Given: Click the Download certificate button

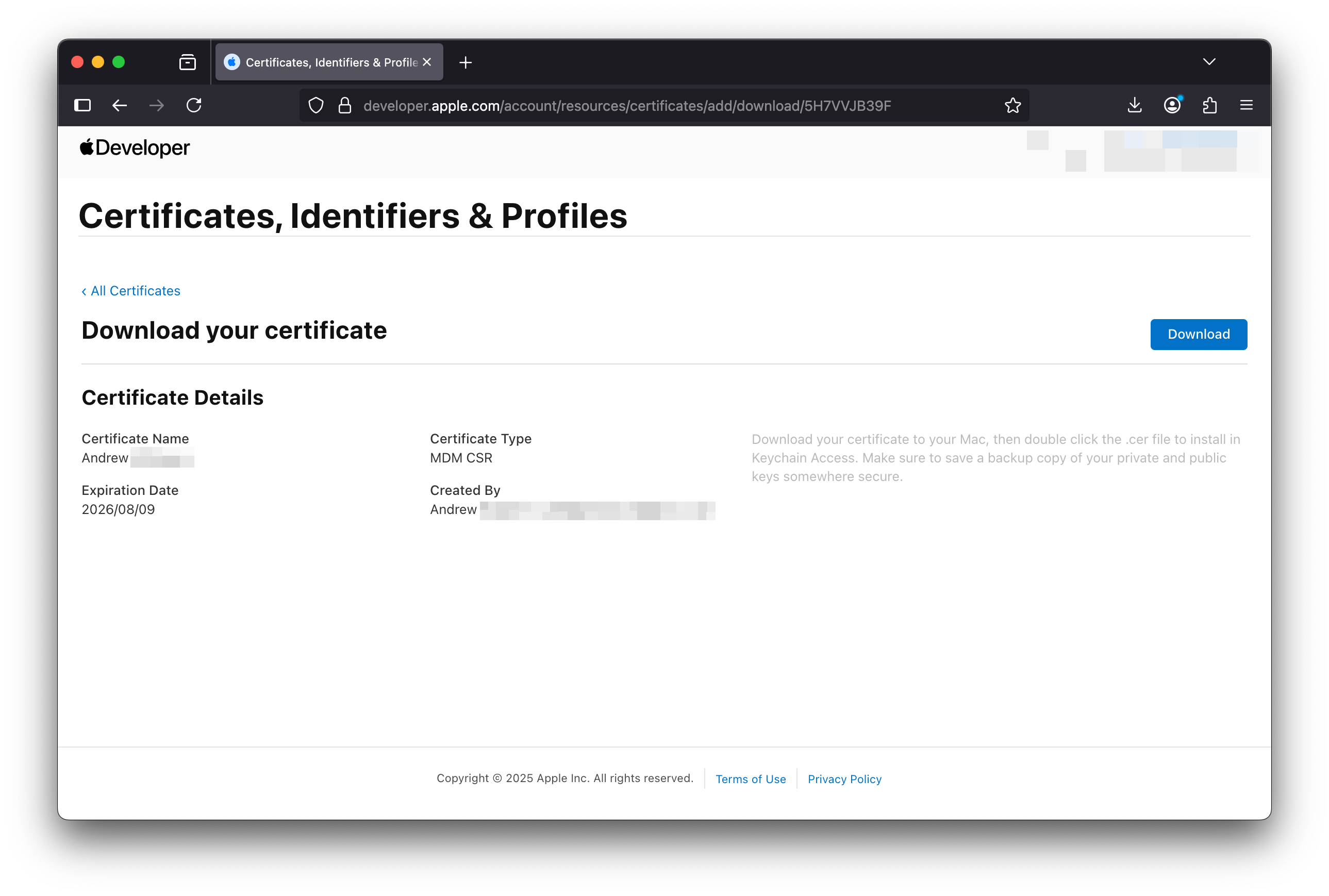Looking at the screenshot, I should pos(1198,334).
